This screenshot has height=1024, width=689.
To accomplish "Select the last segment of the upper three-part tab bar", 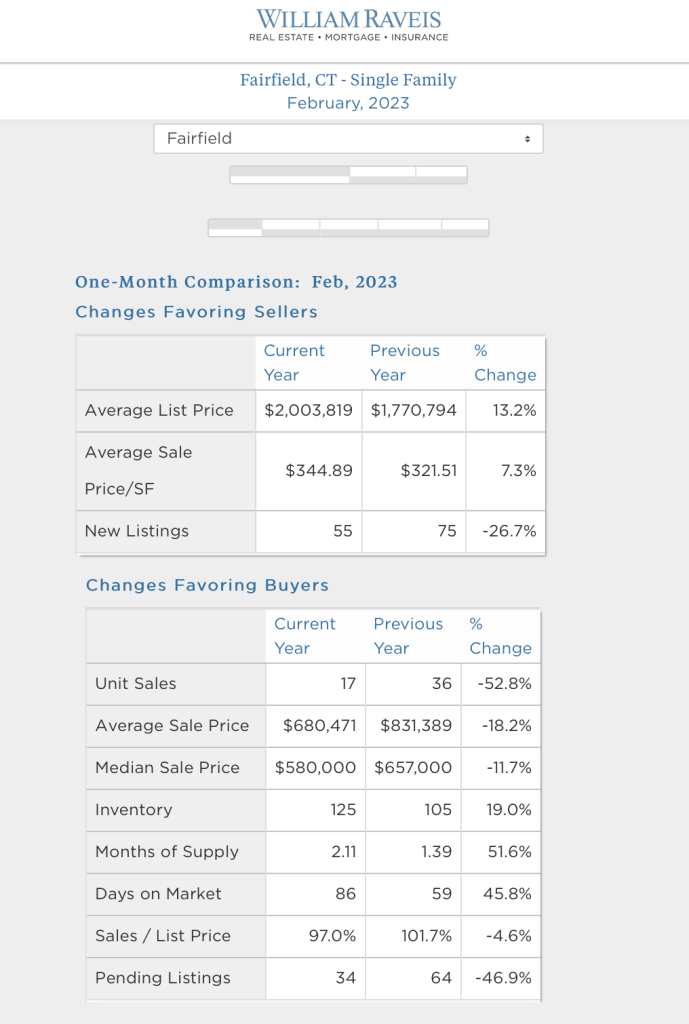I will (441, 173).
